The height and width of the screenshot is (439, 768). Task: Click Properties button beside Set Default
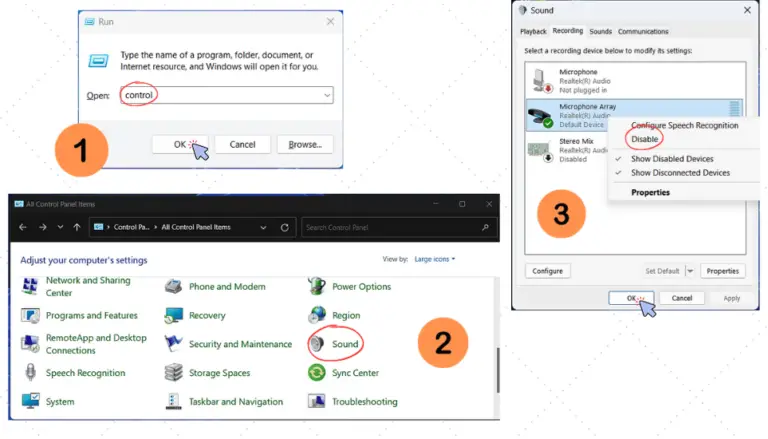click(x=722, y=271)
